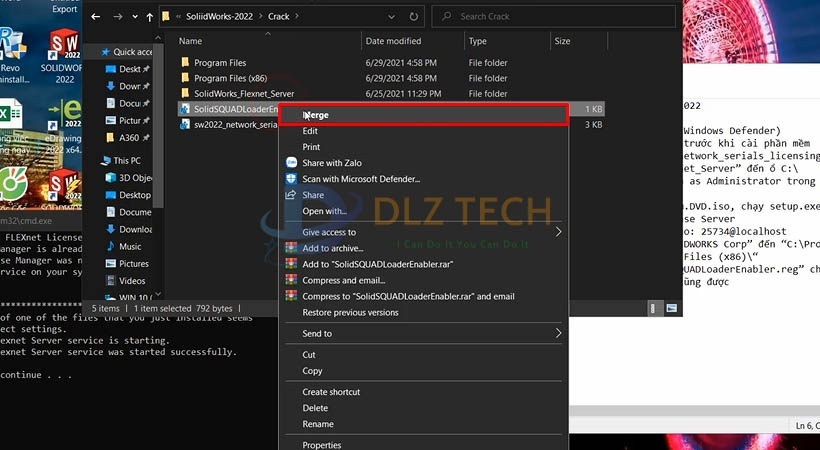Click the Back navigation arrow
820x450 pixels.
coord(95,16)
